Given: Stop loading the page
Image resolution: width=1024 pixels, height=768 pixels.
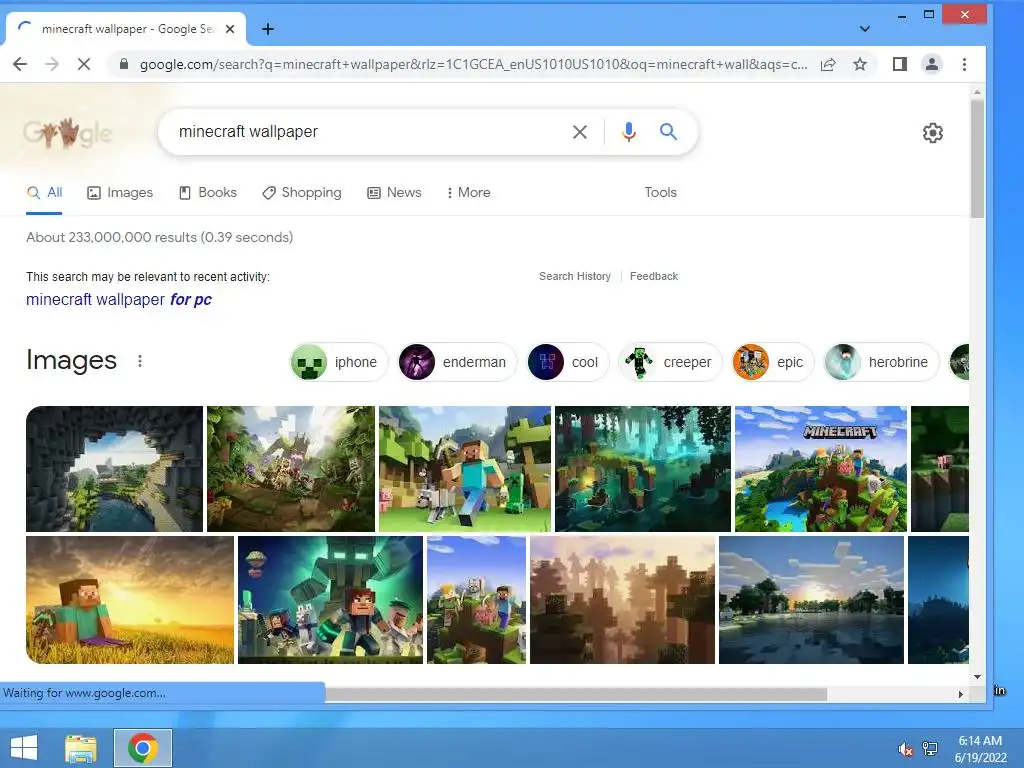Looking at the screenshot, I should pyautogui.click(x=84, y=64).
